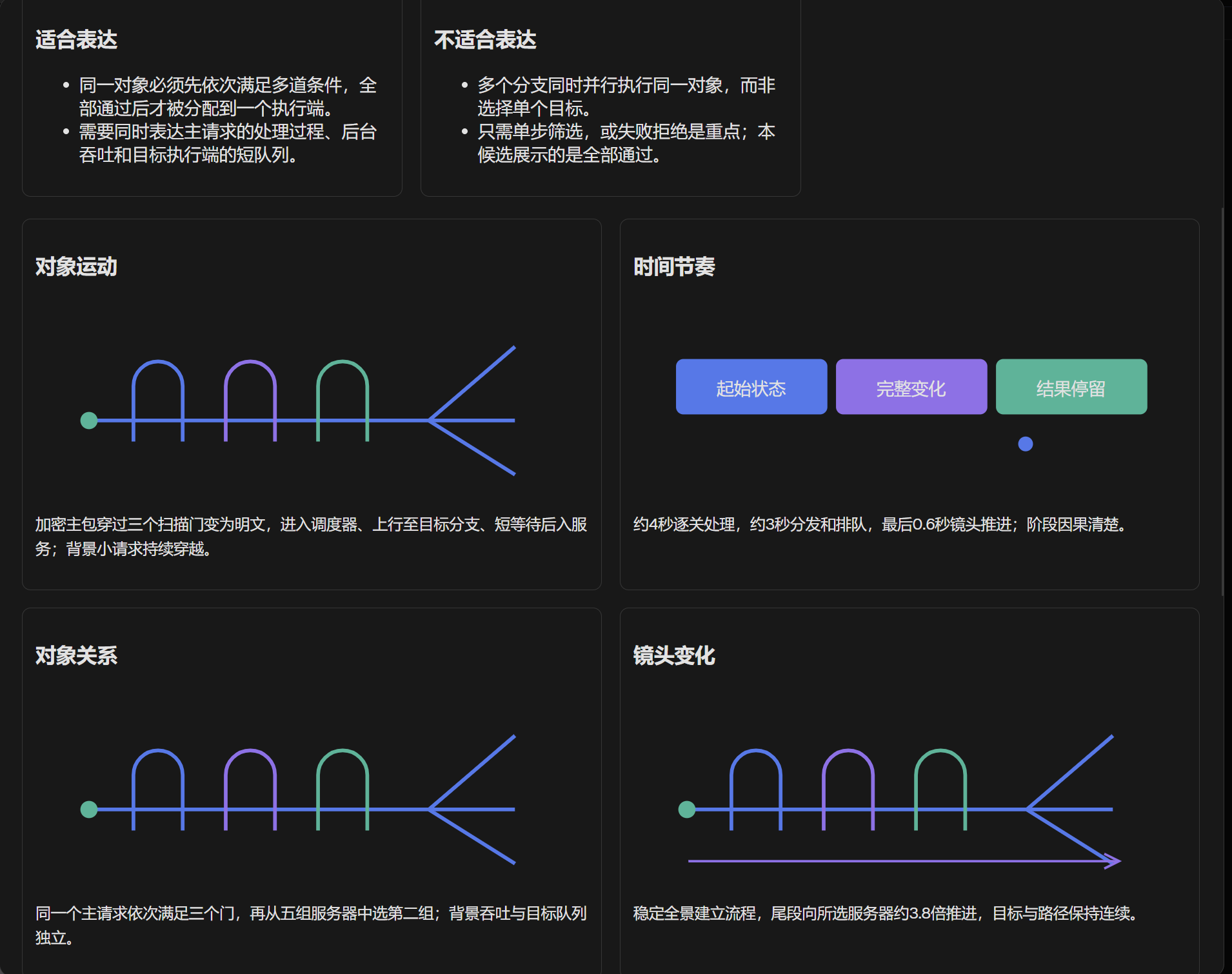Click the 镜头变化 heading
The image size is (1232, 974).
[x=674, y=655]
